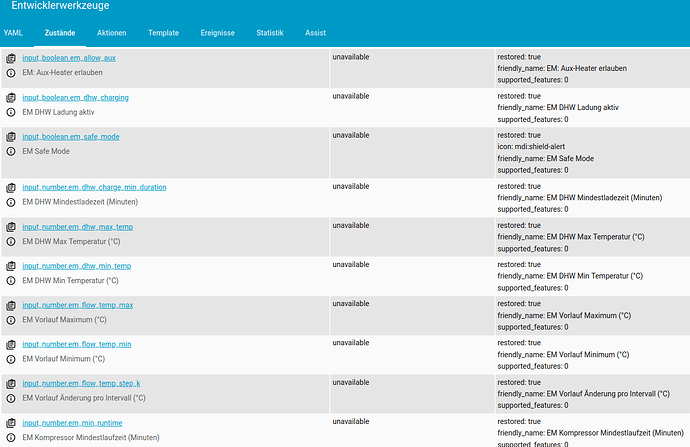The width and height of the screenshot is (690, 447).
Task: Copy entity ID of input_number.em_flow_temp_max
Action: click(x=11, y=305)
